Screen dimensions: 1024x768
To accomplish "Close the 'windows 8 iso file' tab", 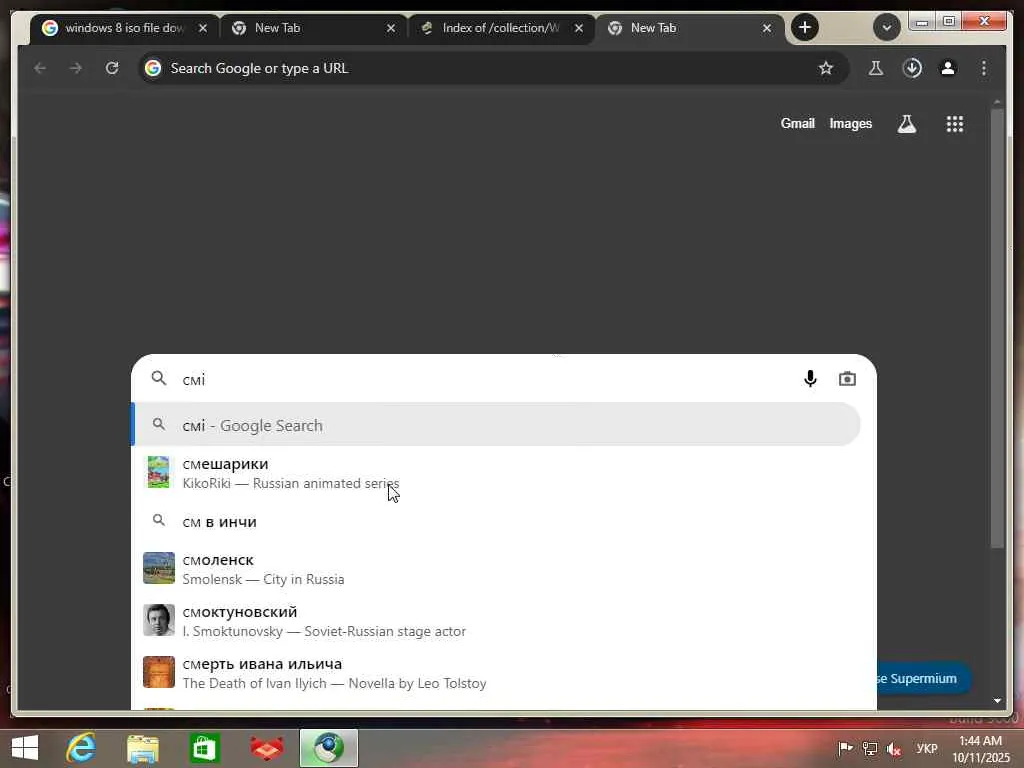I will pos(202,28).
